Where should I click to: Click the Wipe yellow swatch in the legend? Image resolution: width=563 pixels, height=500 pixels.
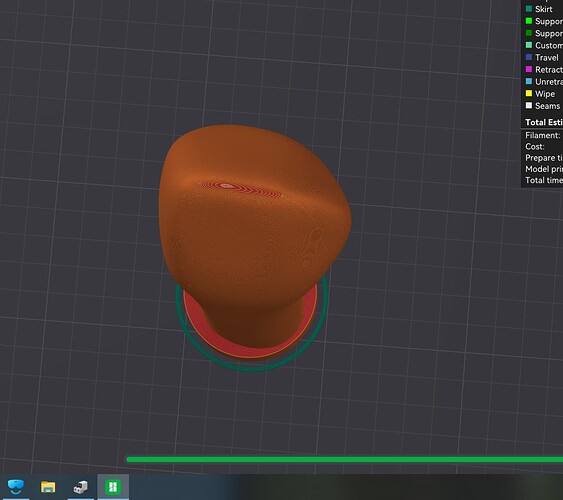pos(529,93)
